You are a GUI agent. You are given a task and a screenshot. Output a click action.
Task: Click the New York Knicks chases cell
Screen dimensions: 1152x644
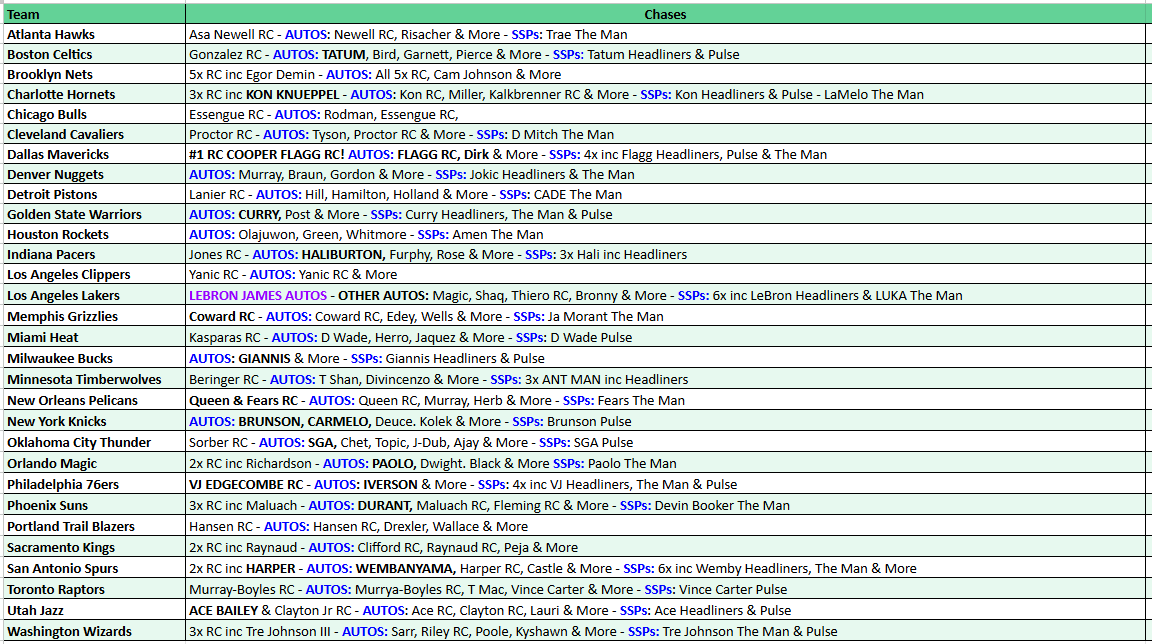coord(400,421)
